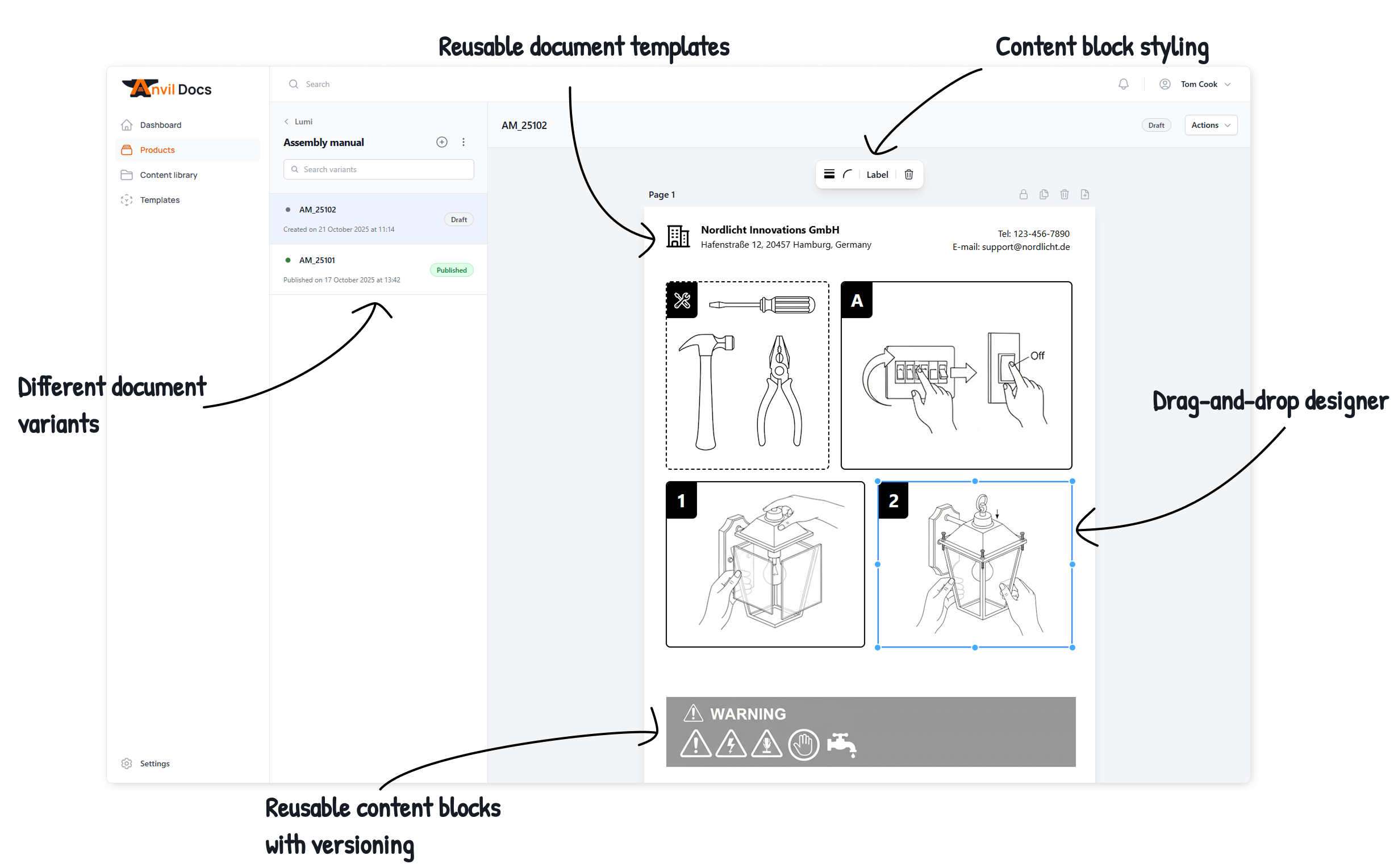
Task: Add a new variant with the plus icon
Action: click(x=441, y=142)
